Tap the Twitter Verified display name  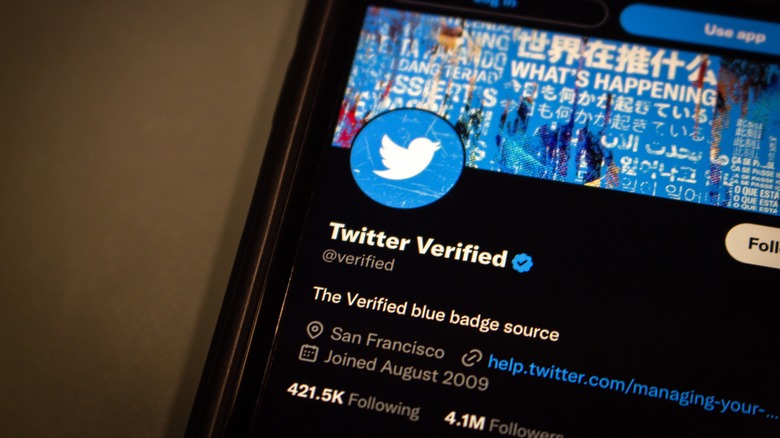click(418, 244)
